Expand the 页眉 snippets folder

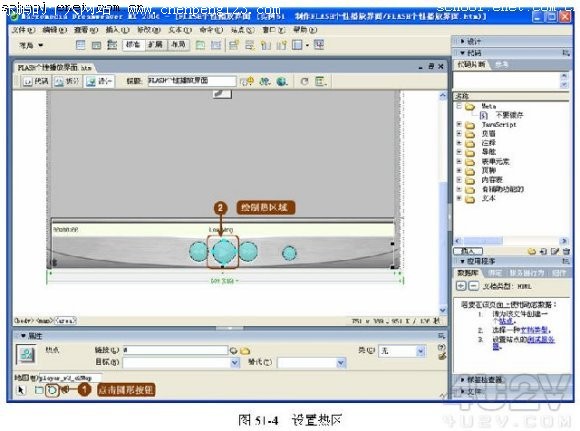coord(459,134)
